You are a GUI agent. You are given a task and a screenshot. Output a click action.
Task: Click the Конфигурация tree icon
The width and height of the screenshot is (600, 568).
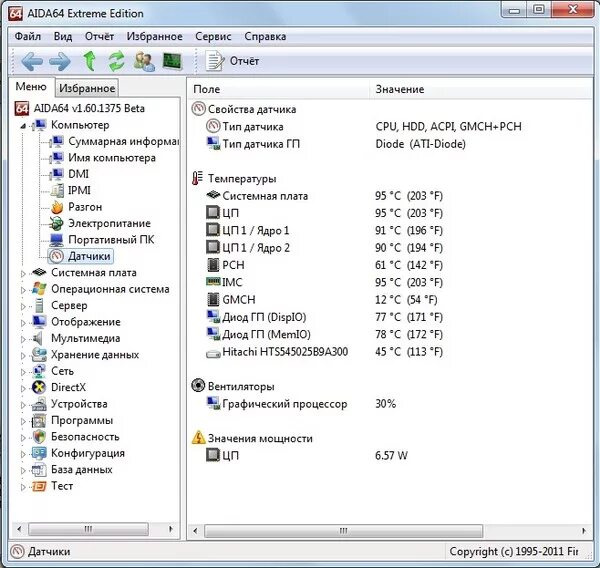click(x=39, y=453)
